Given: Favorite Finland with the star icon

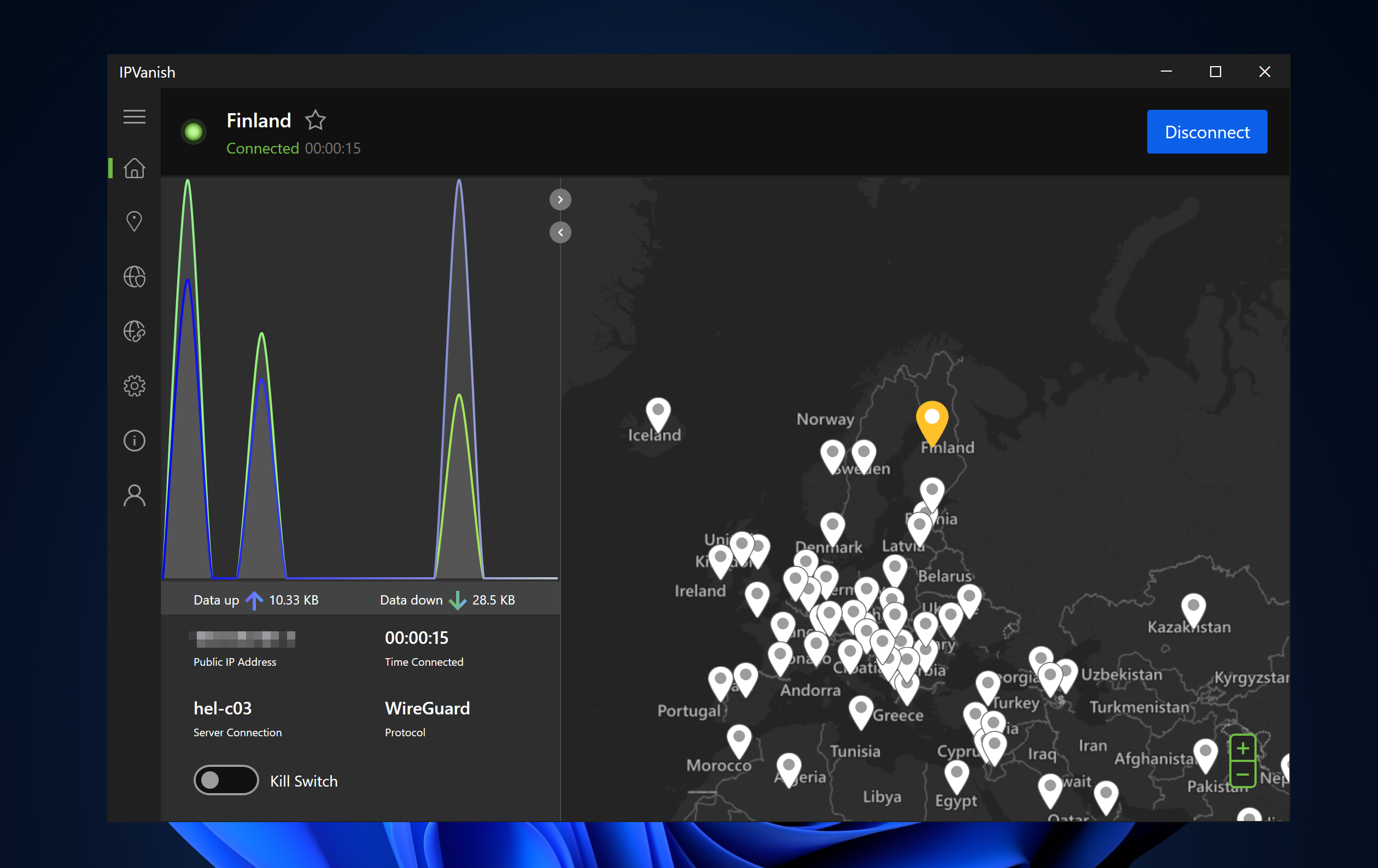Looking at the screenshot, I should (316, 120).
